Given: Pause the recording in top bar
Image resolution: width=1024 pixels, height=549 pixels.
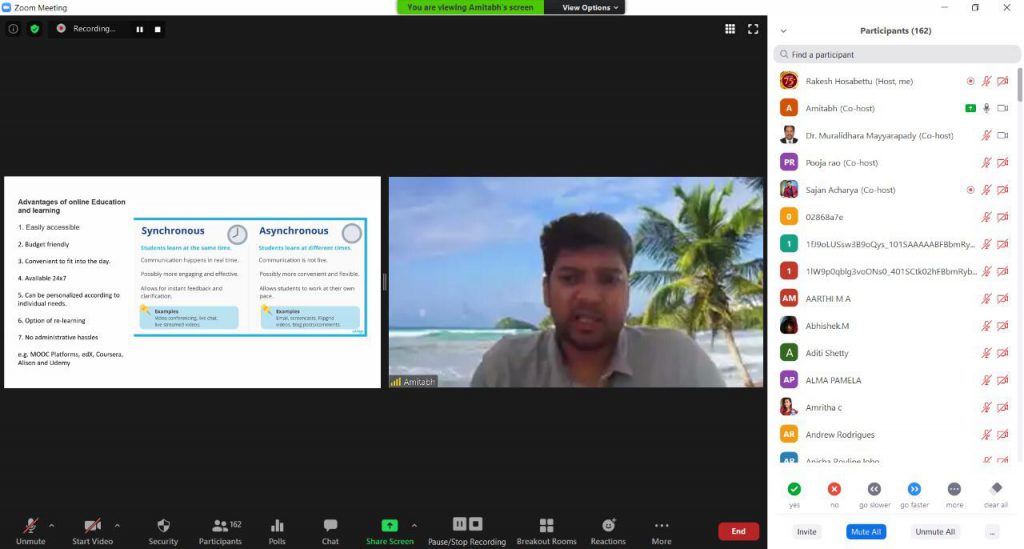Looking at the screenshot, I should pos(140,29).
